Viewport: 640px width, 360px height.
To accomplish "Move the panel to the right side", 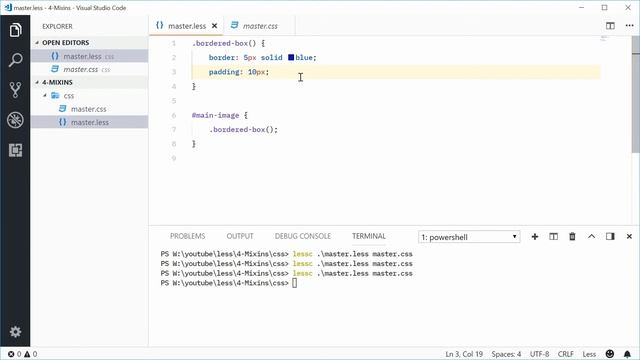I will [x=610, y=237].
